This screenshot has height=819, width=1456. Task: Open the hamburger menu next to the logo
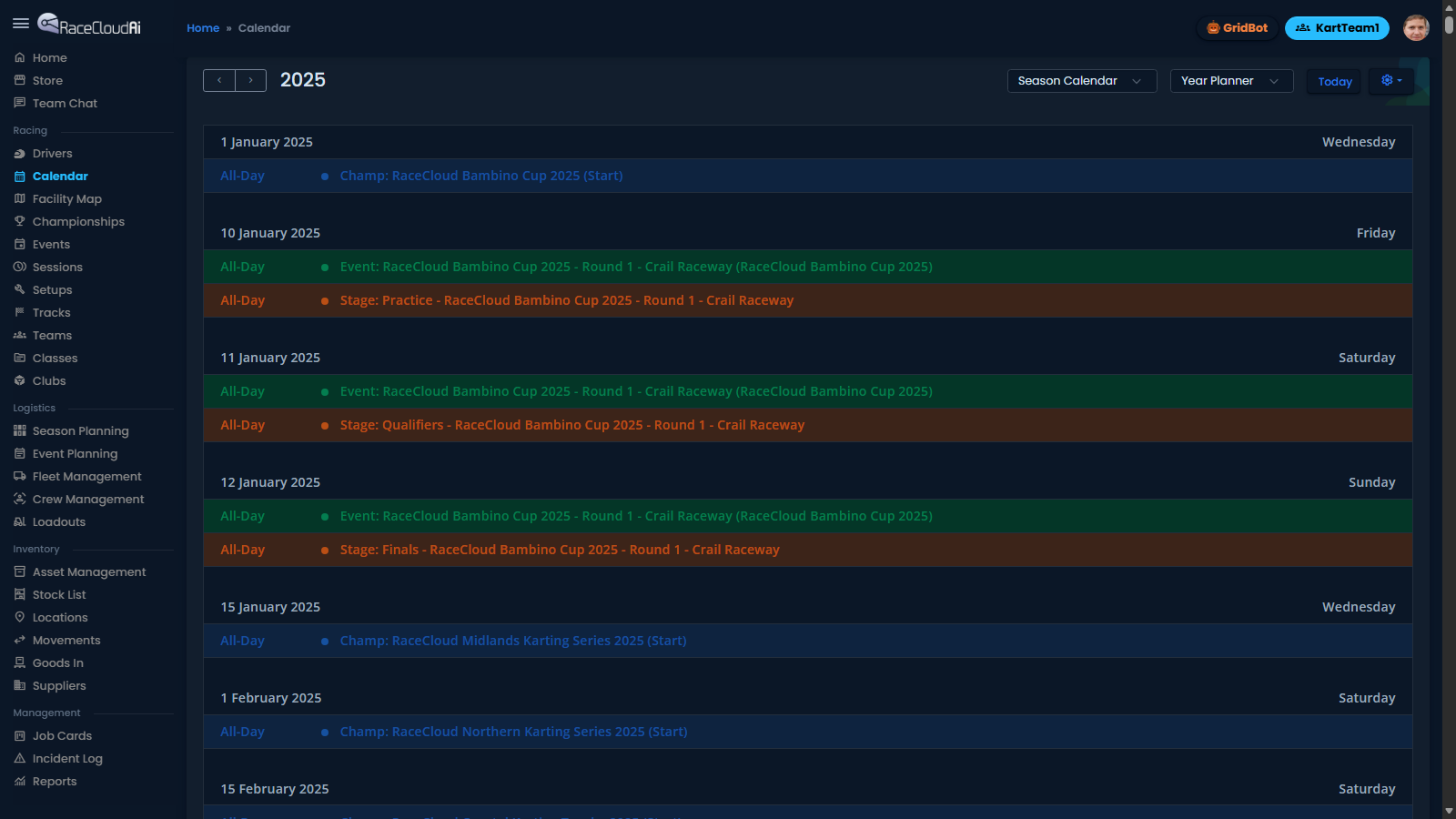pyautogui.click(x=21, y=24)
